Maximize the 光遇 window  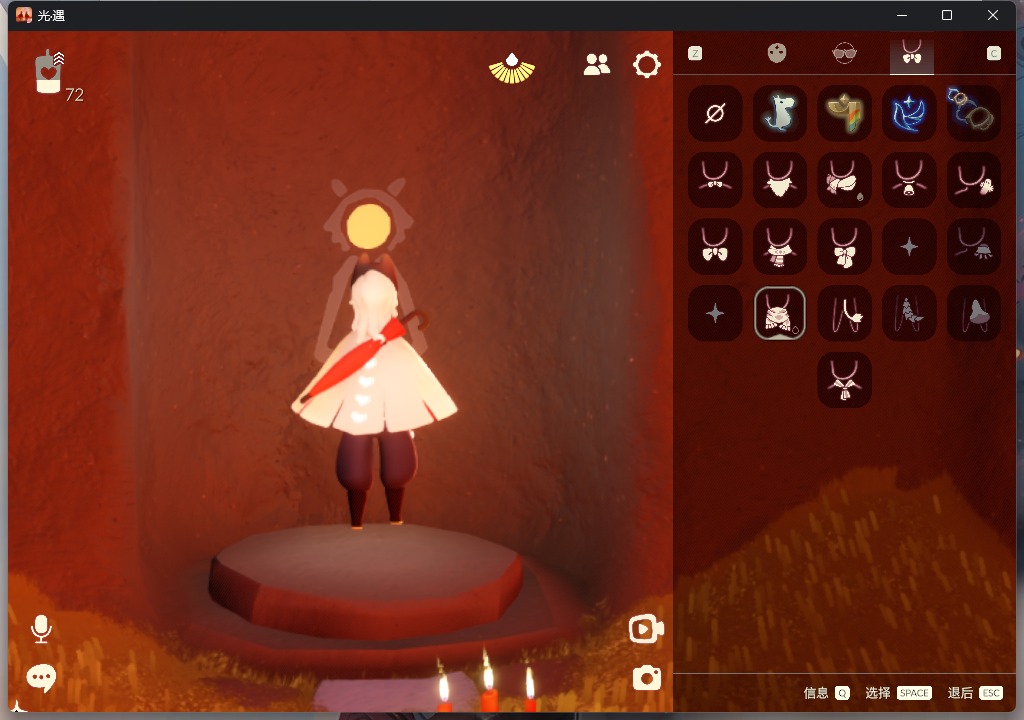(x=947, y=15)
